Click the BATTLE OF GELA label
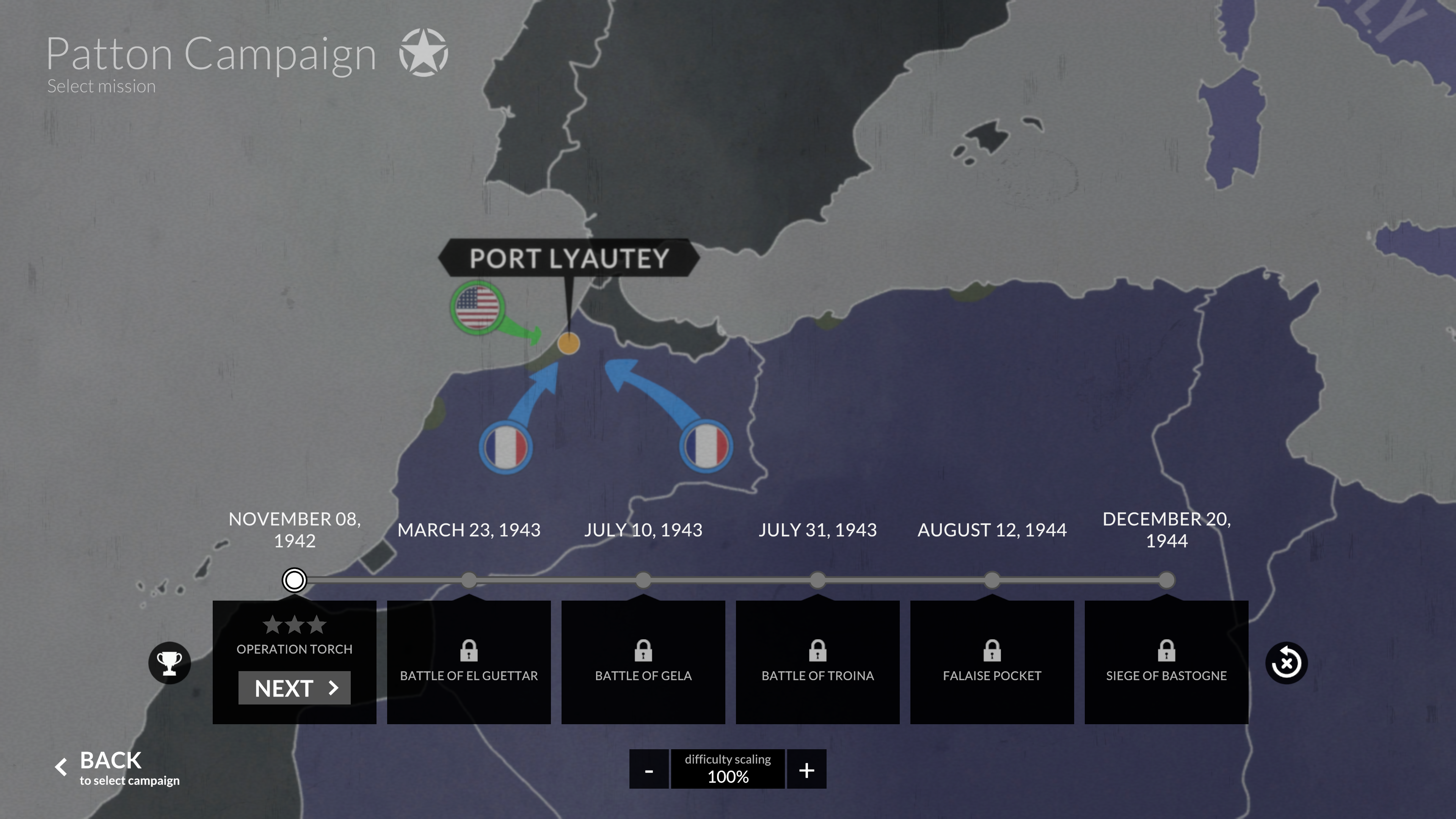Screen dimensions: 1456x819 pos(643,676)
